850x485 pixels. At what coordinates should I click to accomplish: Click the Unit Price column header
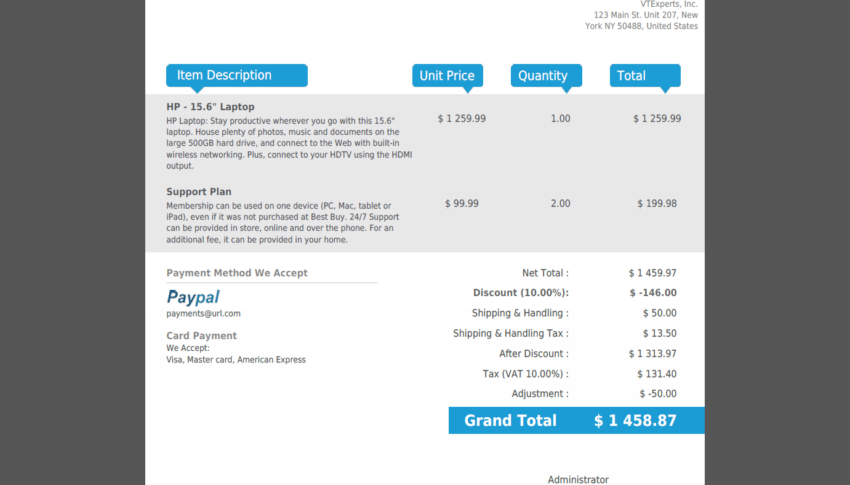[x=447, y=75]
